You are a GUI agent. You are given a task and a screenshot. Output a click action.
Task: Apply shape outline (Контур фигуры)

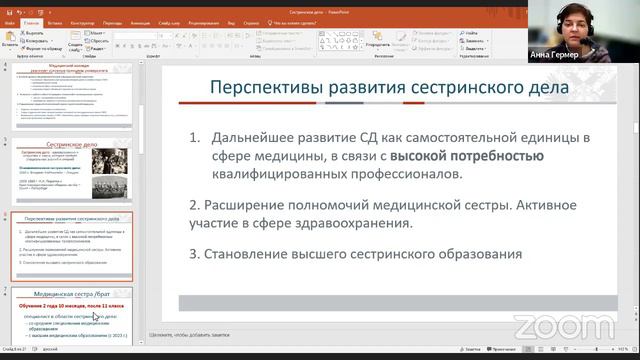pyautogui.click(x=430, y=41)
